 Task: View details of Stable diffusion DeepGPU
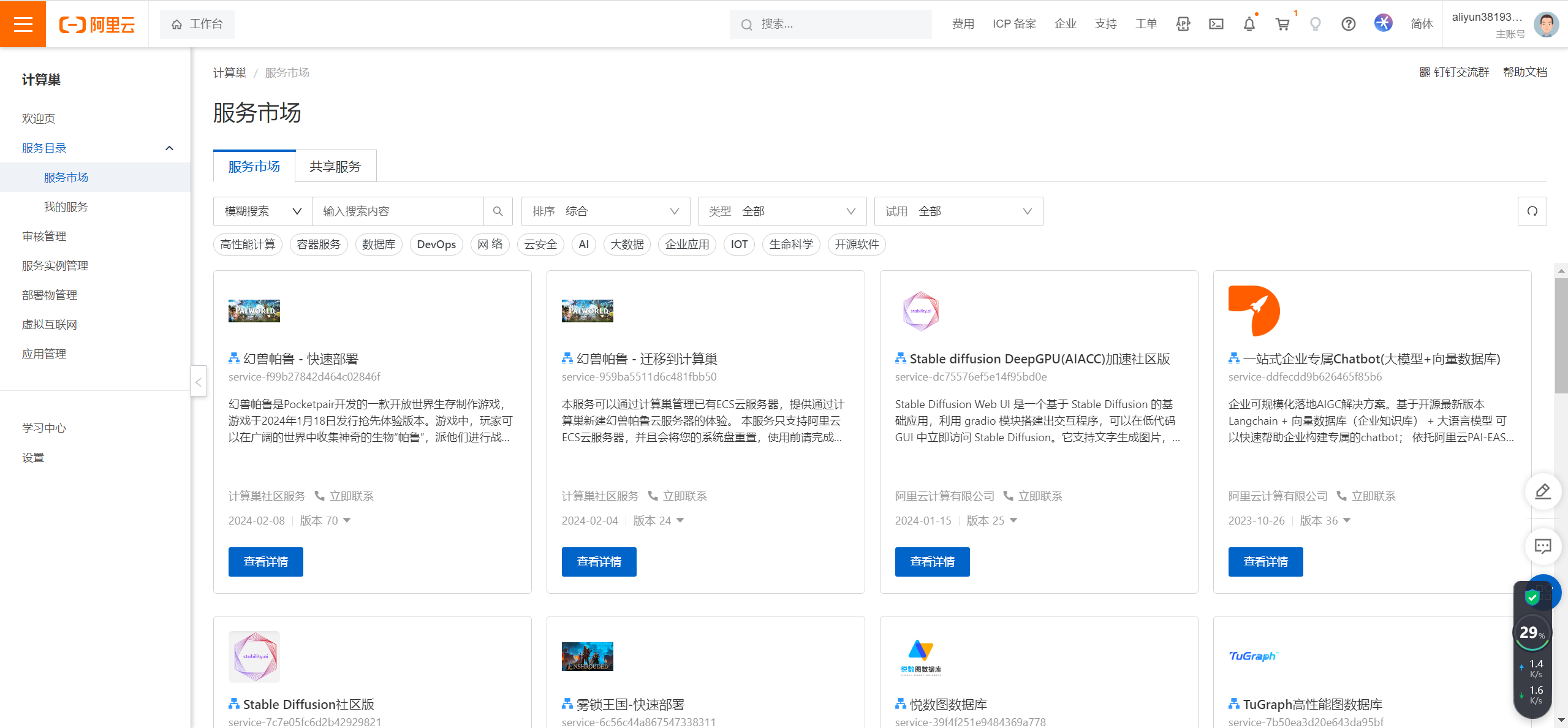pyautogui.click(x=933, y=562)
